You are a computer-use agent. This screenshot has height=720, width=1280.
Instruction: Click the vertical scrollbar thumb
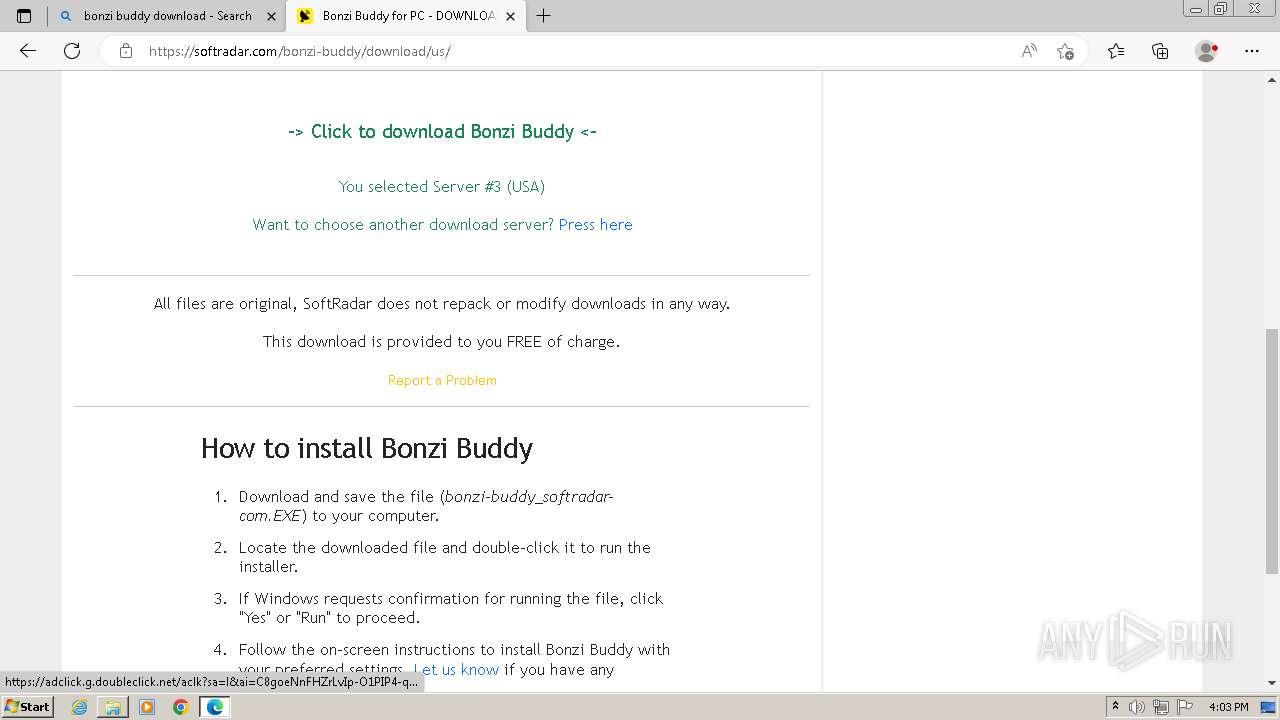pos(1271,450)
